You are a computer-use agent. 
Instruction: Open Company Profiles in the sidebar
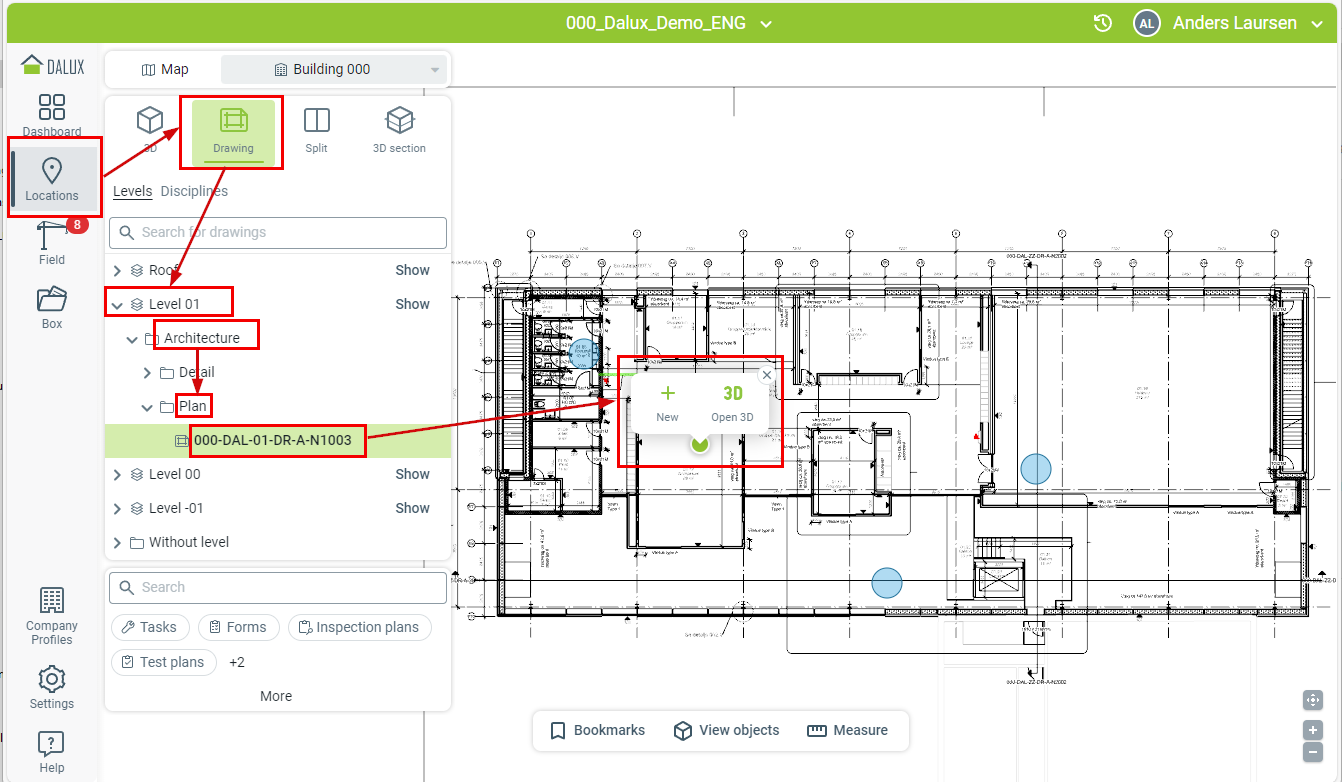(x=52, y=616)
